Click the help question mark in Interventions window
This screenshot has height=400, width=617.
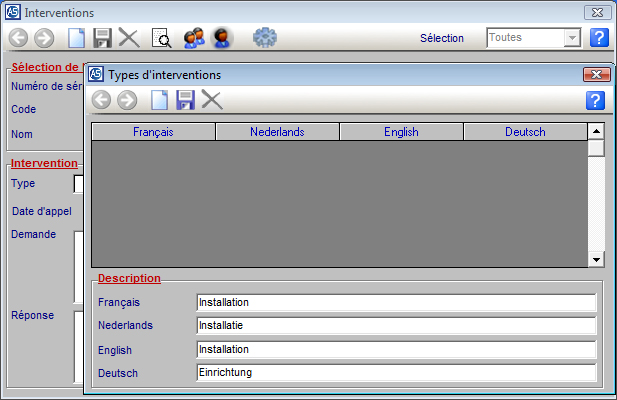tap(598, 38)
